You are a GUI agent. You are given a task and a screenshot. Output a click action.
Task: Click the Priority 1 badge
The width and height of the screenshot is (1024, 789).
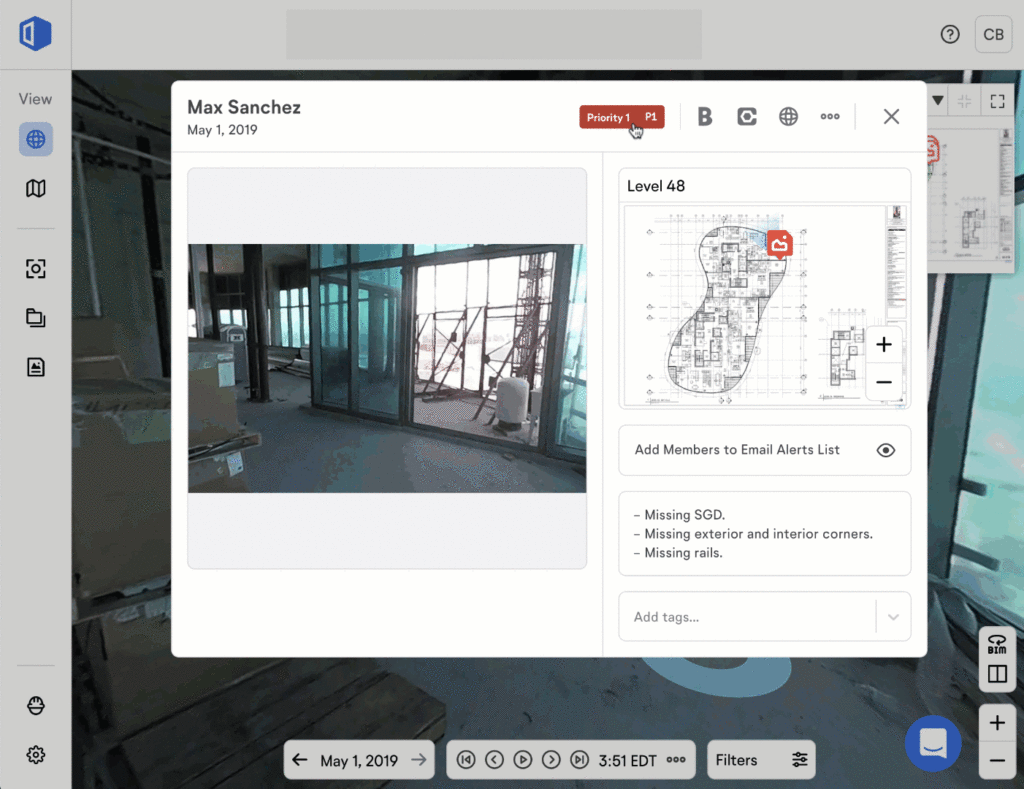click(621, 117)
